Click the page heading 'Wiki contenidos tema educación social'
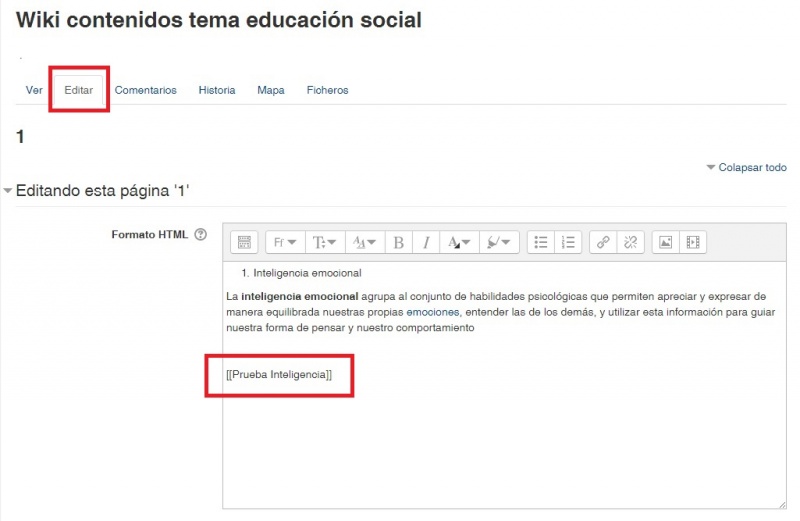Image resolution: width=800 pixels, height=521 pixels. tap(219, 20)
